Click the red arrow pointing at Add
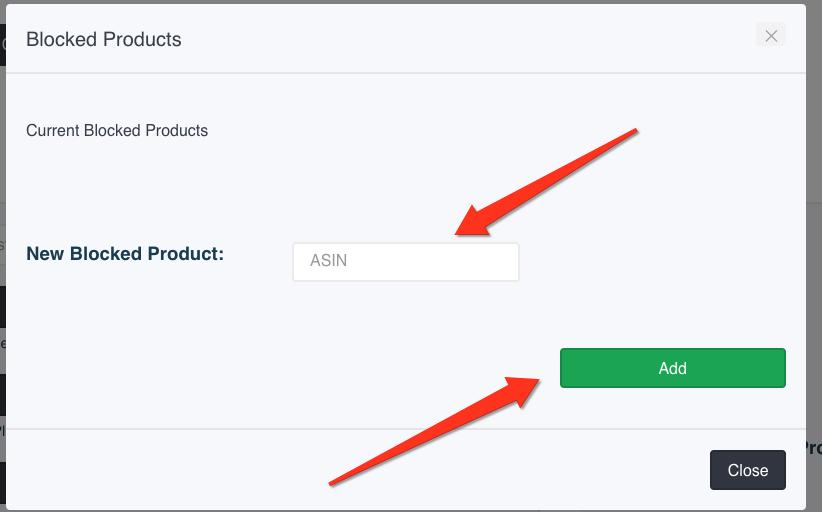 click(x=434, y=431)
